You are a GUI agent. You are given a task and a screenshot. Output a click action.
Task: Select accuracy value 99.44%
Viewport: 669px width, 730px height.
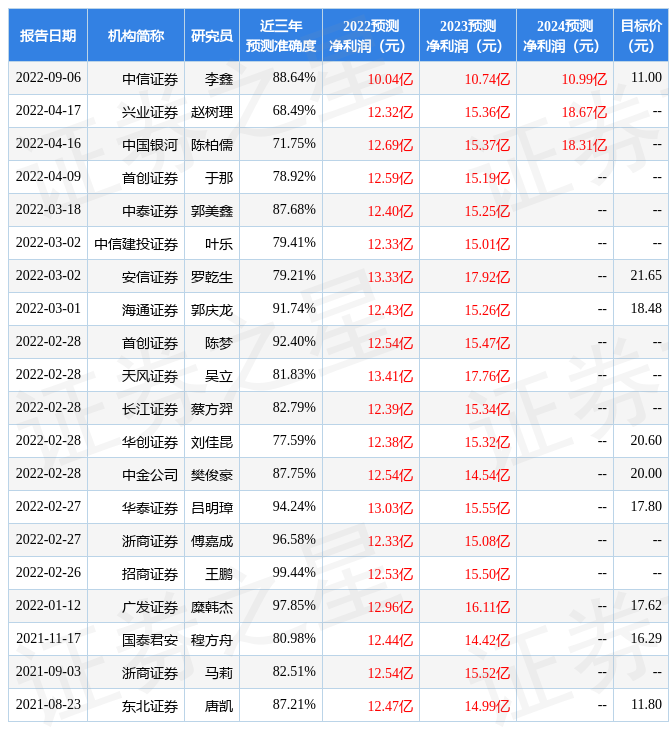(x=294, y=573)
